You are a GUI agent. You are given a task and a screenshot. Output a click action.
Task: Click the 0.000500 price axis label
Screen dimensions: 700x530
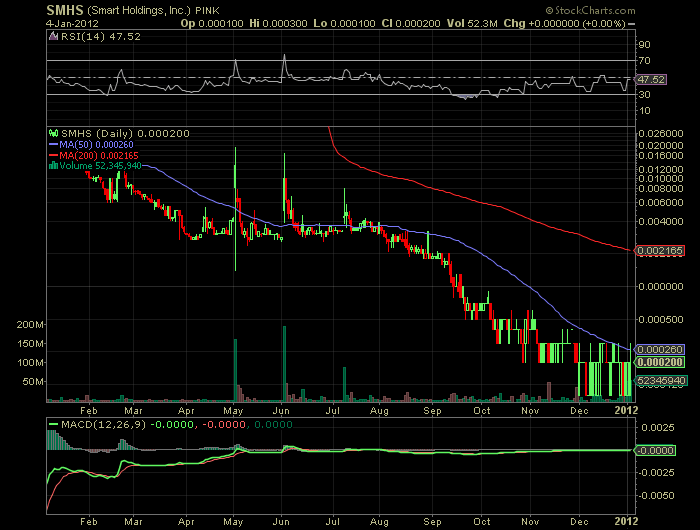pos(661,320)
